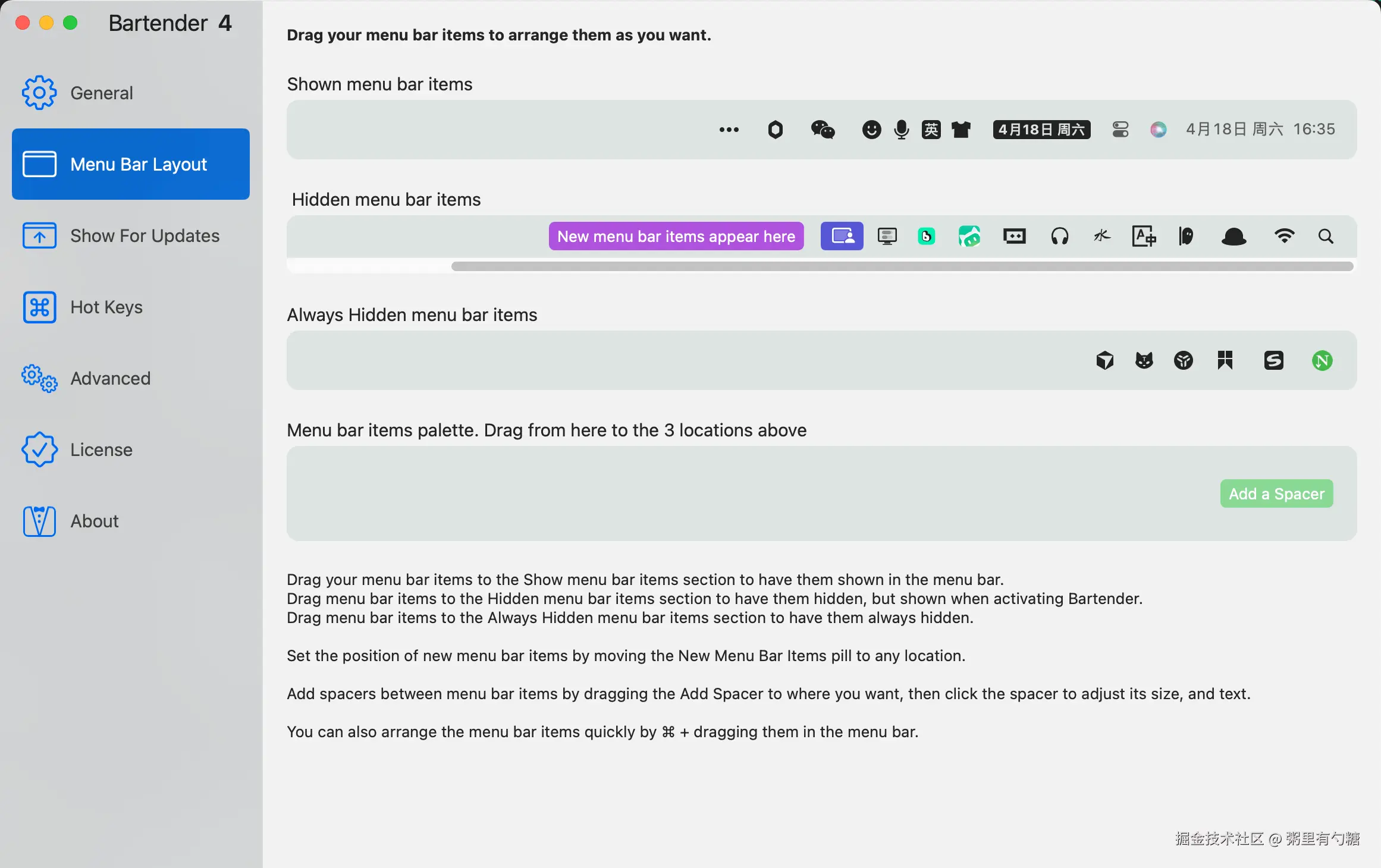Select the microphone icon in shown items
1381x868 pixels.
tap(902, 130)
